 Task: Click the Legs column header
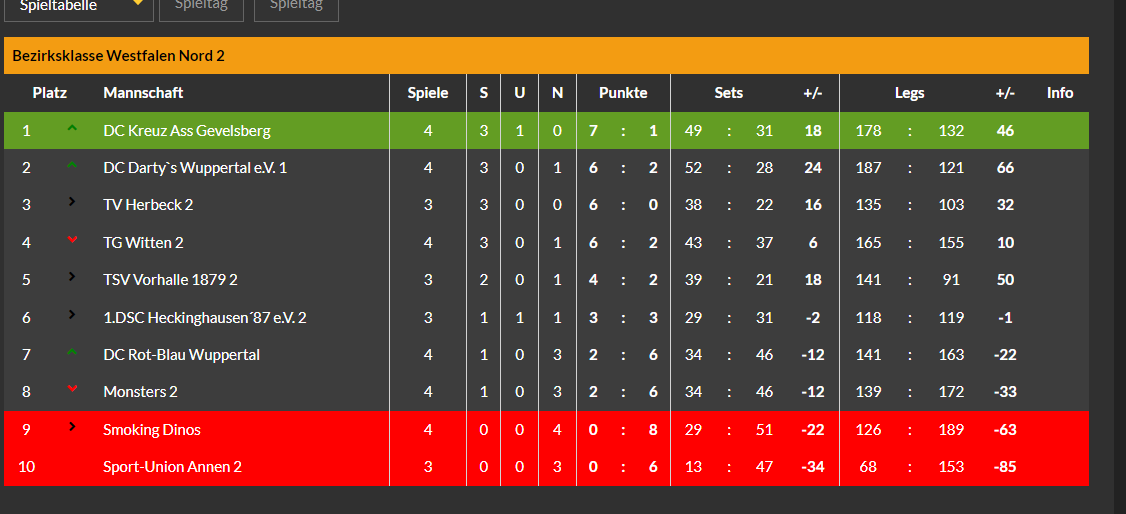[x=909, y=93]
